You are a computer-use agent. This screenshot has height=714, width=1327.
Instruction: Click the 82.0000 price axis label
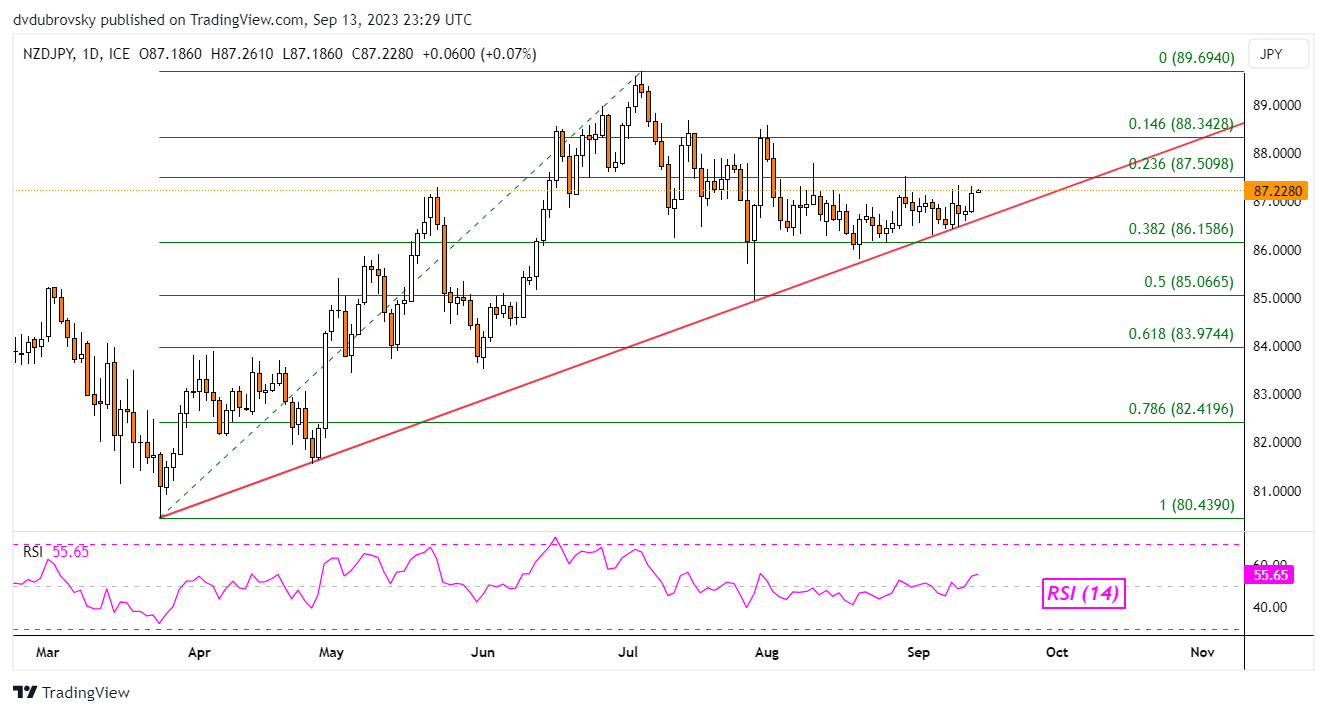click(x=1278, y=442)
